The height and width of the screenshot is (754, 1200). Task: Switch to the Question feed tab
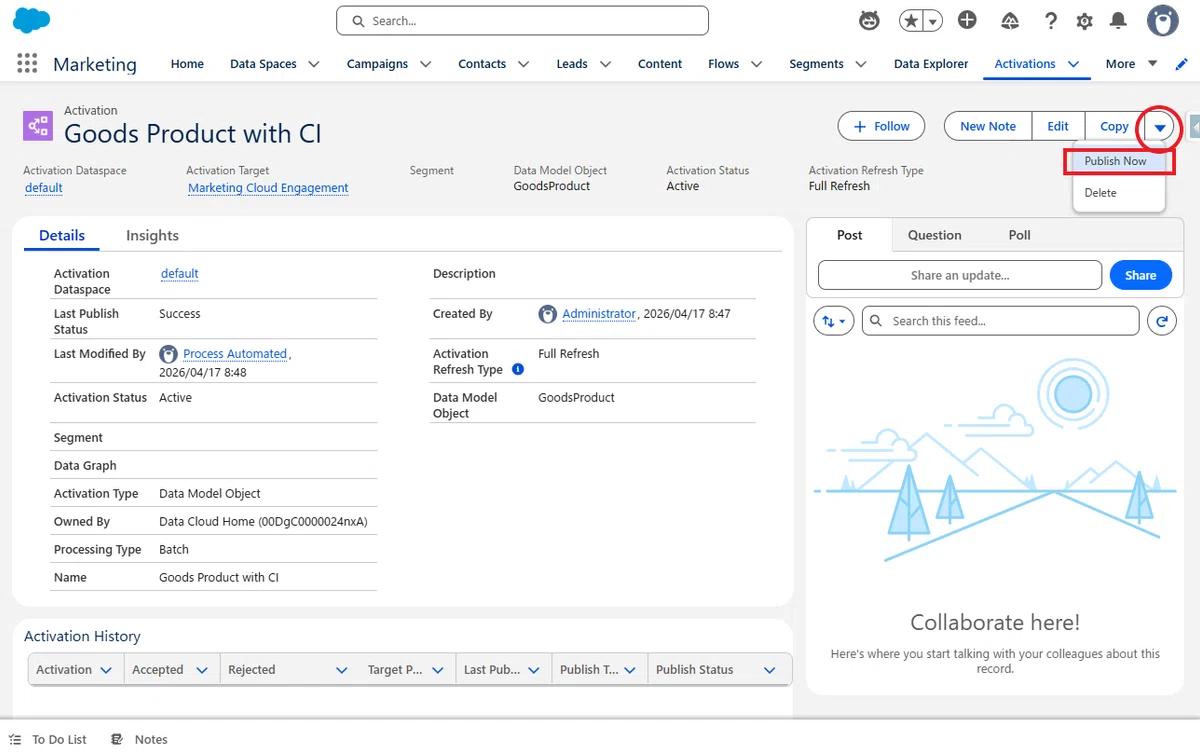[934, 235]
